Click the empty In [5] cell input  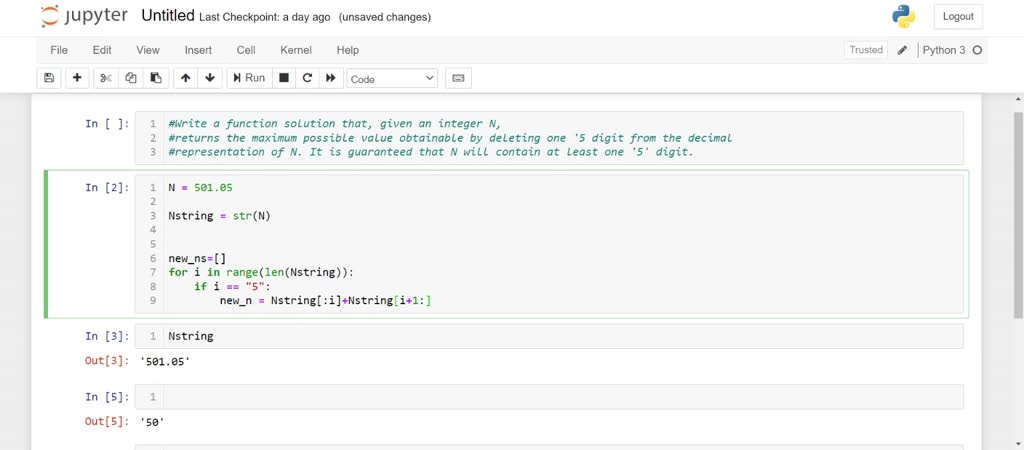[560, 397]
